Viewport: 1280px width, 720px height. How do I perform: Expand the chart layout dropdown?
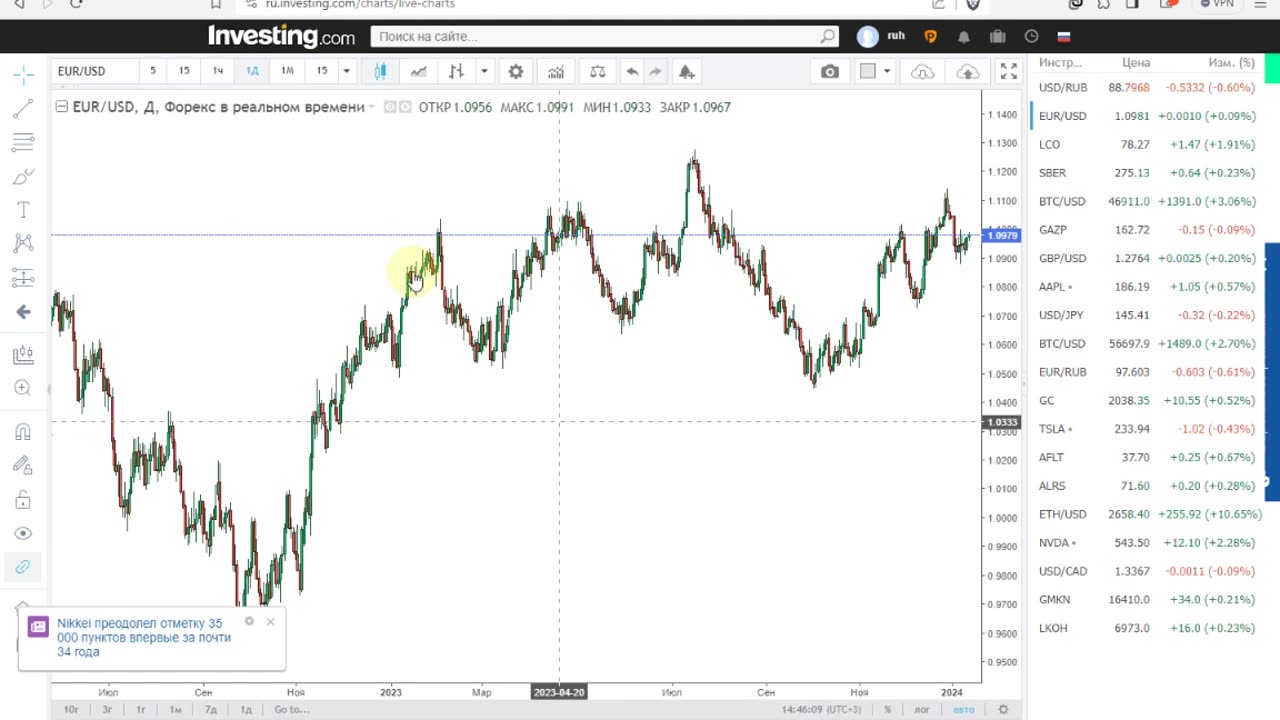tap(887, 71)
